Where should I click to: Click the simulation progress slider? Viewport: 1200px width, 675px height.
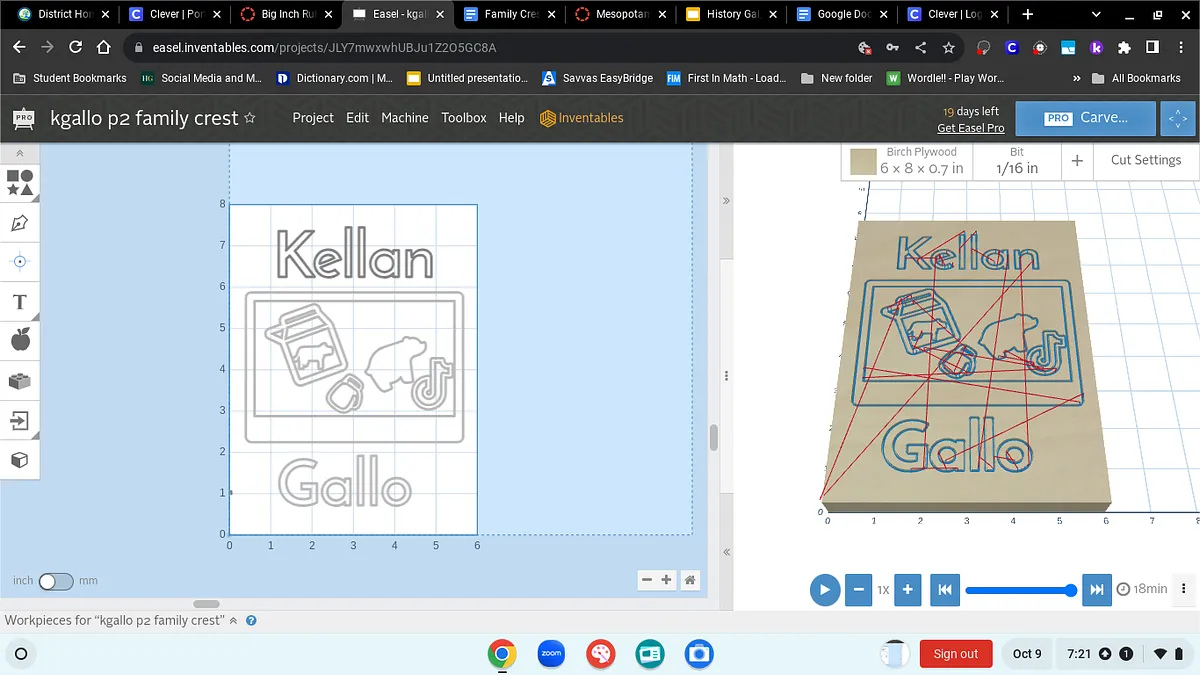pos(1018,590)
